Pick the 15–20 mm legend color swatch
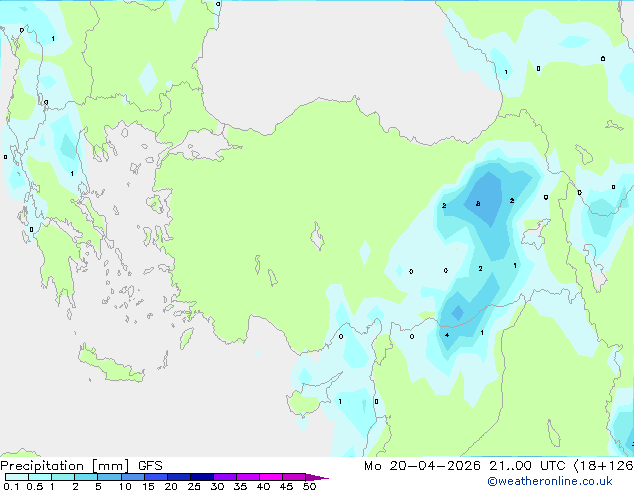This screenshot has height=490, width=634. point(155,477)
